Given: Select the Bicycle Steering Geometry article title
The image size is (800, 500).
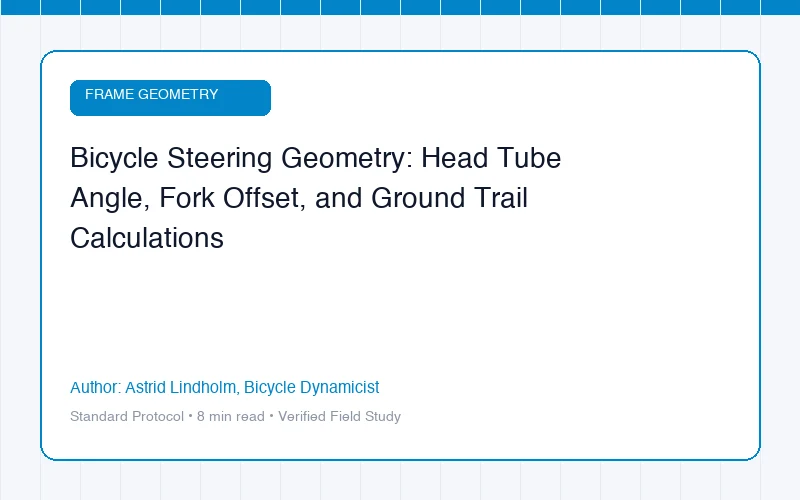Looking at the screenshot, I should [315, 197].
